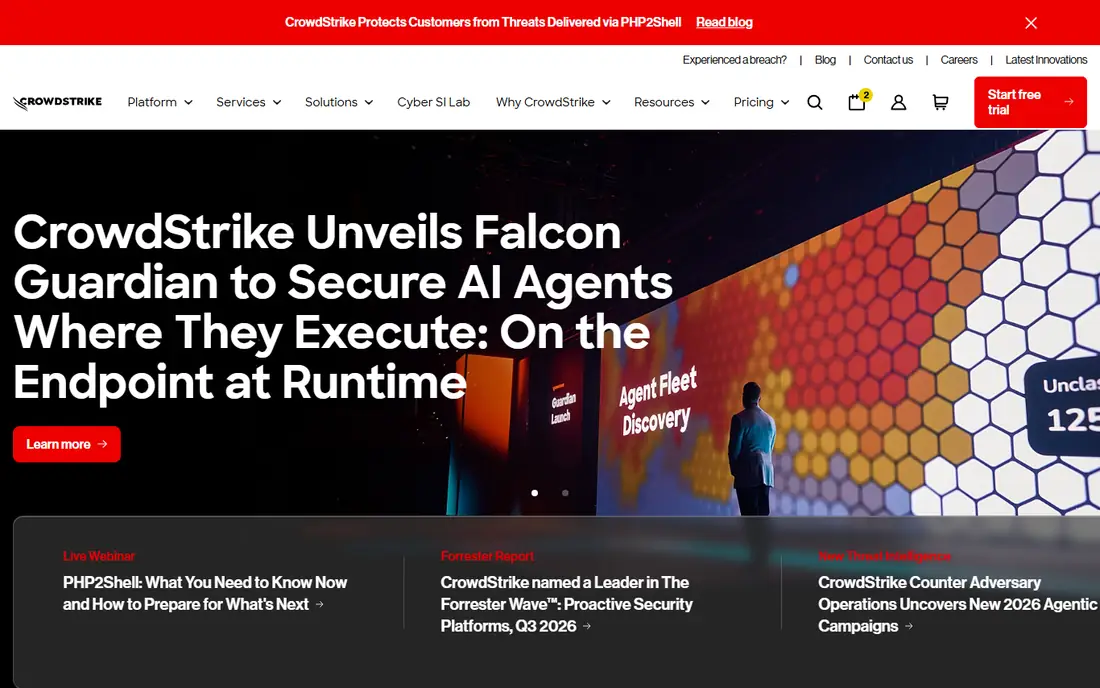Click the CrowdStrike logo
Image resolution: width=1100 pixels, height=688 pixels.
(x=57, y=102)
